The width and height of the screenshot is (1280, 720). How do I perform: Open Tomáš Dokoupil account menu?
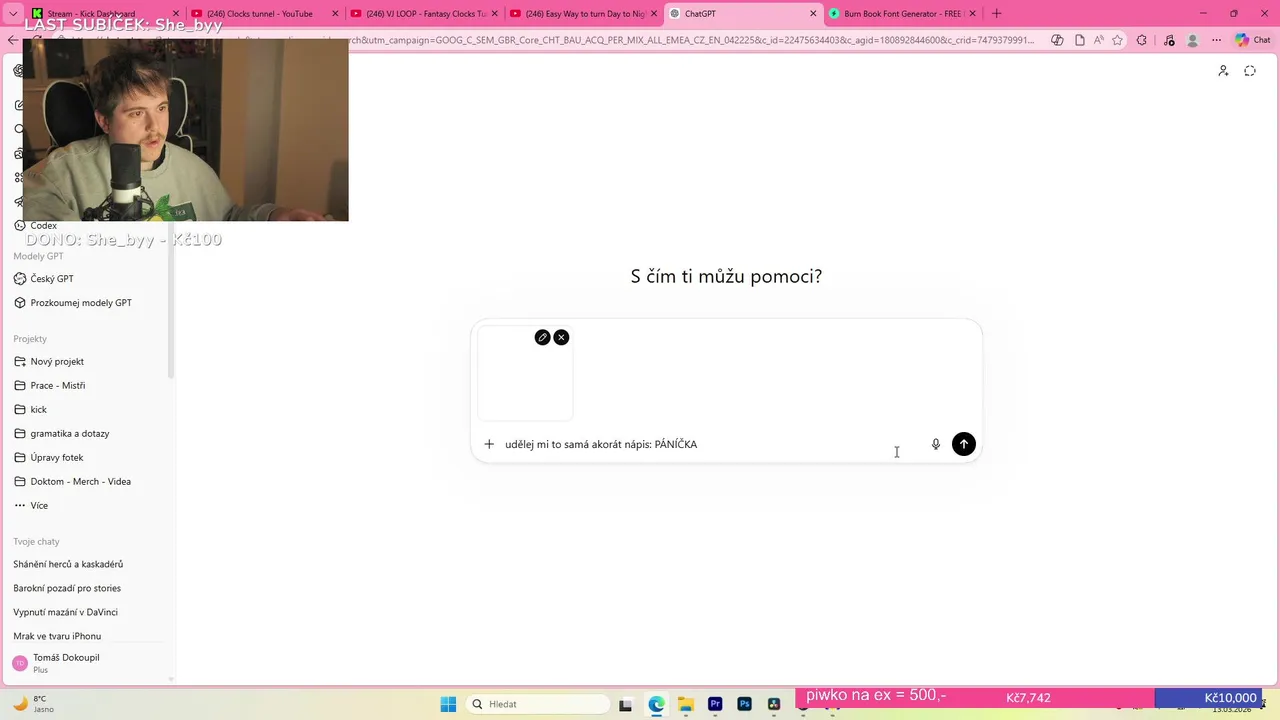84,663
